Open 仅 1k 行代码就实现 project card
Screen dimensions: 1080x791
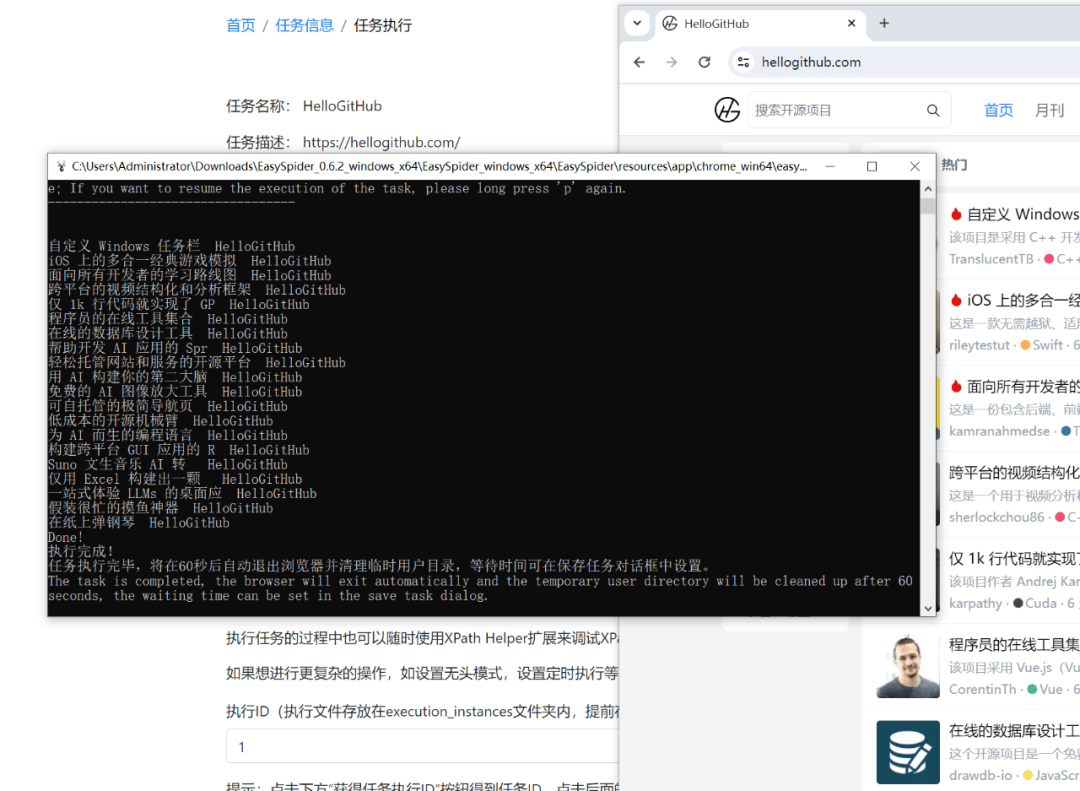[1009, 579]
